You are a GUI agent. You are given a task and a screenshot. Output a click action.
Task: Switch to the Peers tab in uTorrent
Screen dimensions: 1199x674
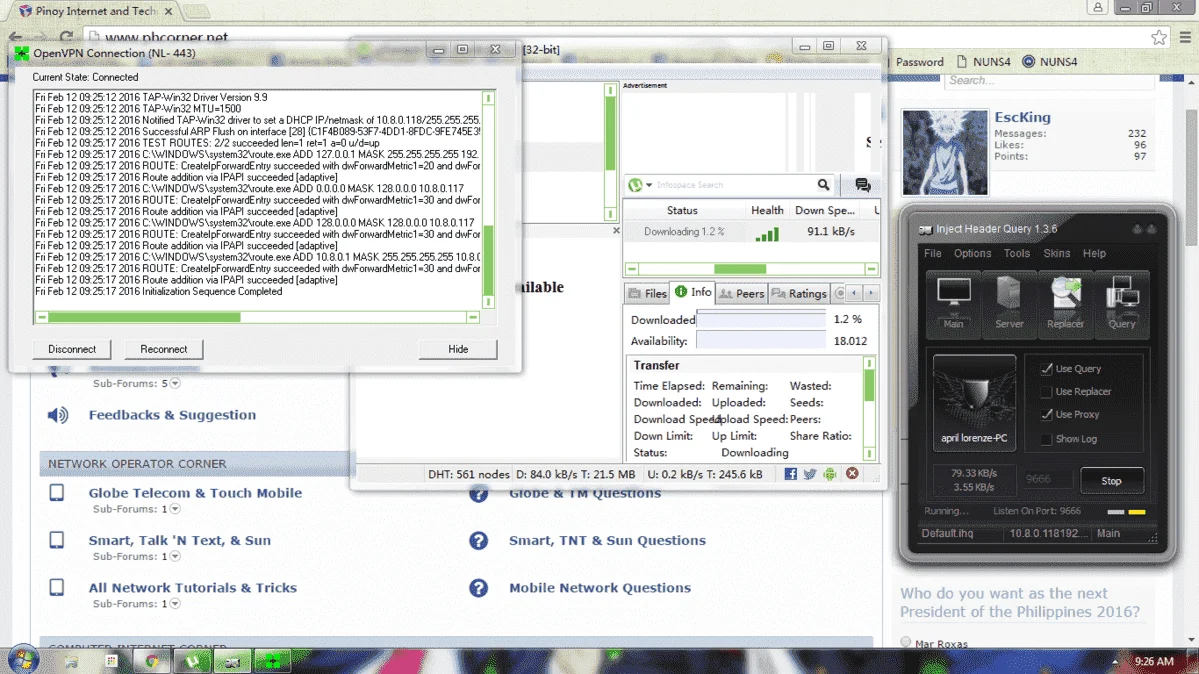tap(742, 293)
